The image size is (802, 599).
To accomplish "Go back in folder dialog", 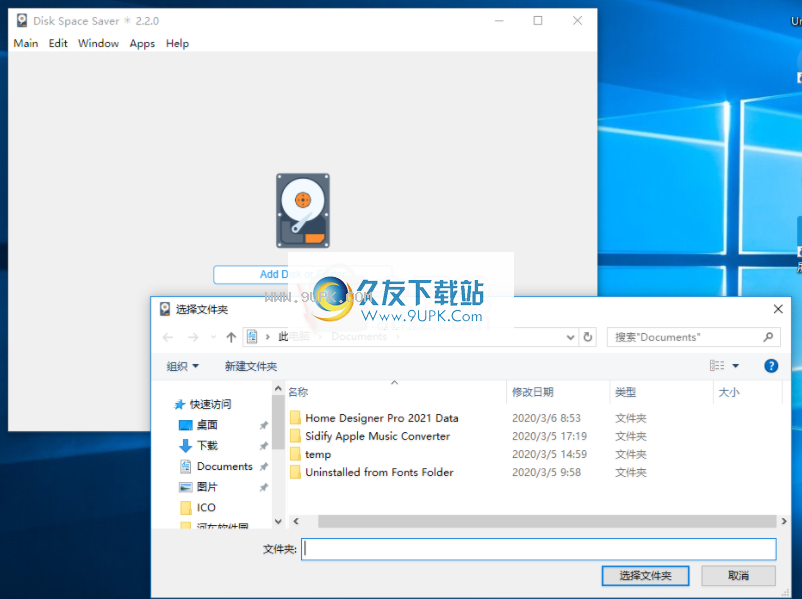I will [x=168, y=337].
